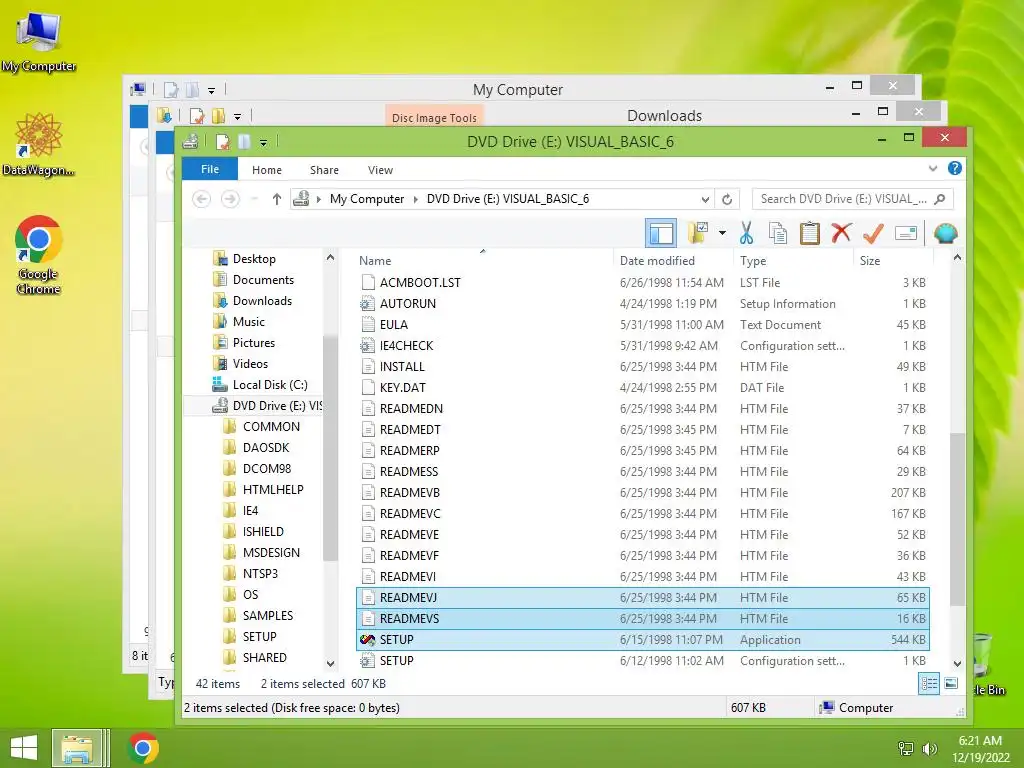Click the Windows Start button
Screen dimensions: 1024x768
tap(24, 748)
